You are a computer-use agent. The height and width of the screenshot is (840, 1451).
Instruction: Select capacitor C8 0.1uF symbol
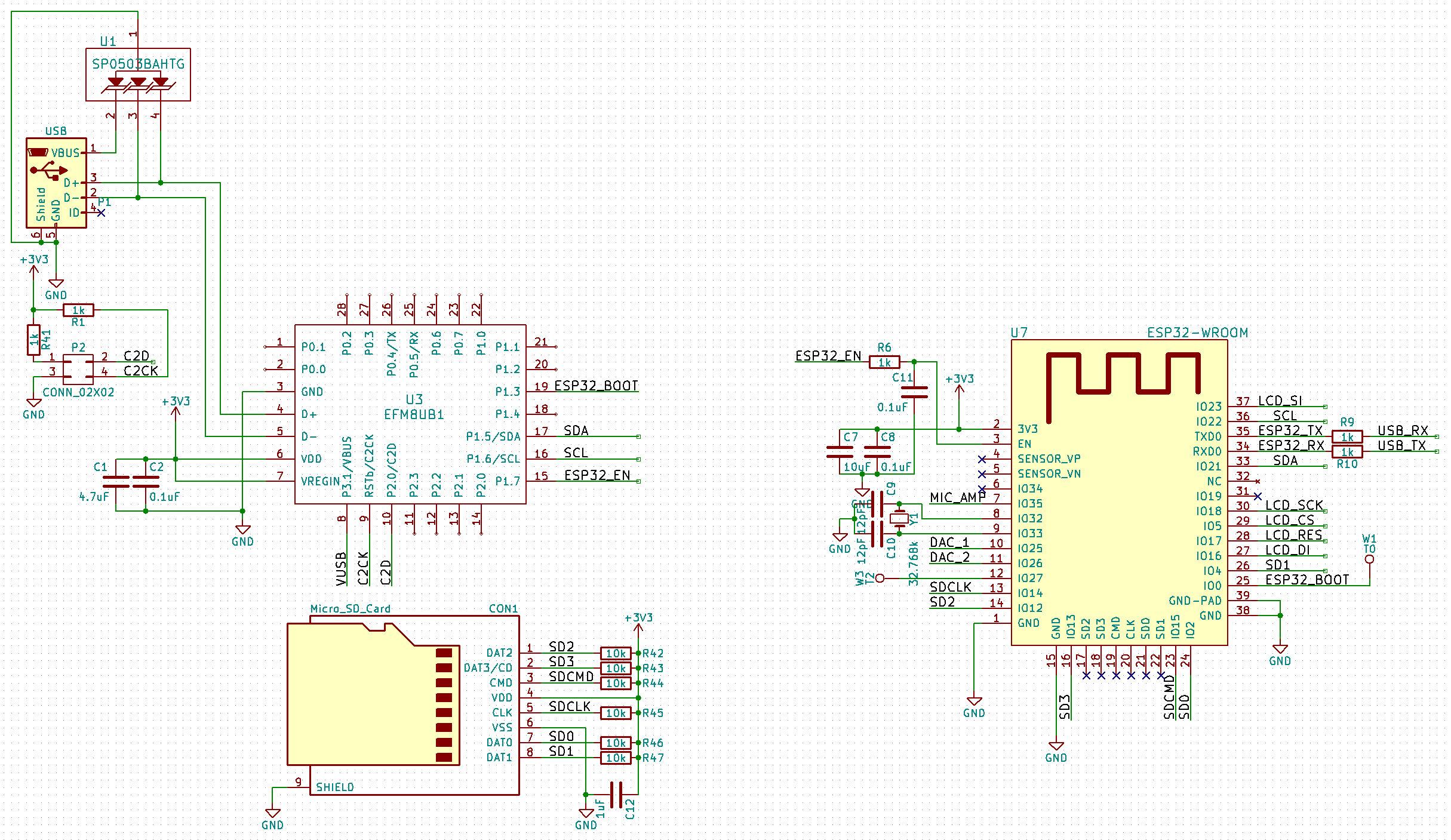coord(877,452)
